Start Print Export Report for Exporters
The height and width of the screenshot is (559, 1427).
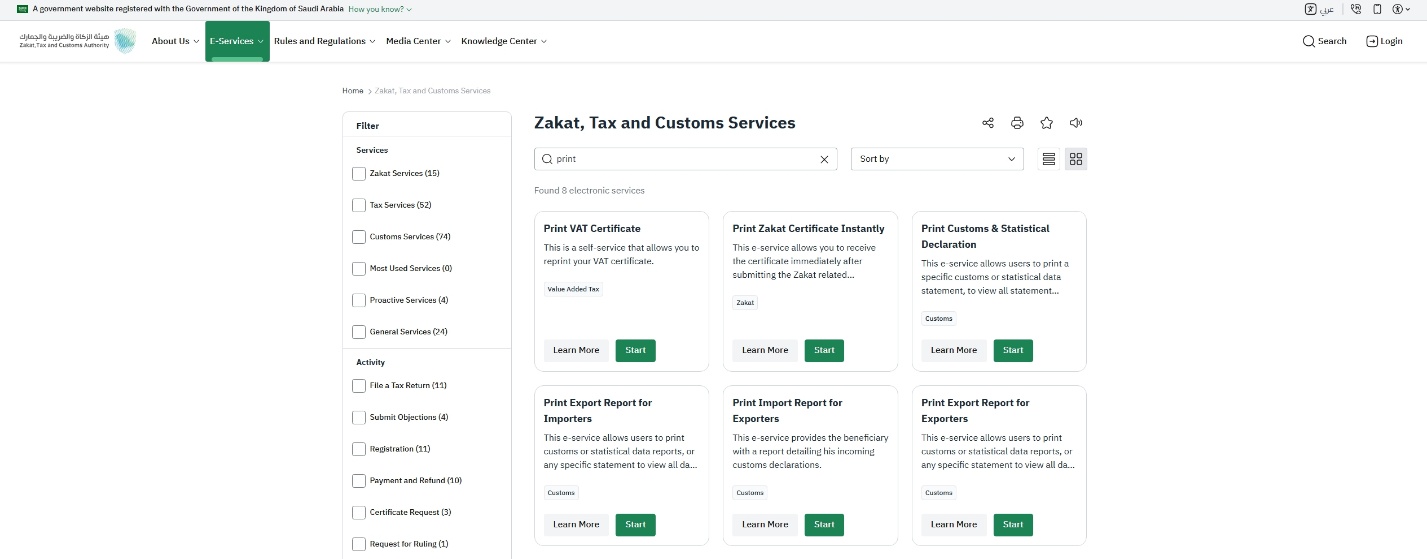1013,524
